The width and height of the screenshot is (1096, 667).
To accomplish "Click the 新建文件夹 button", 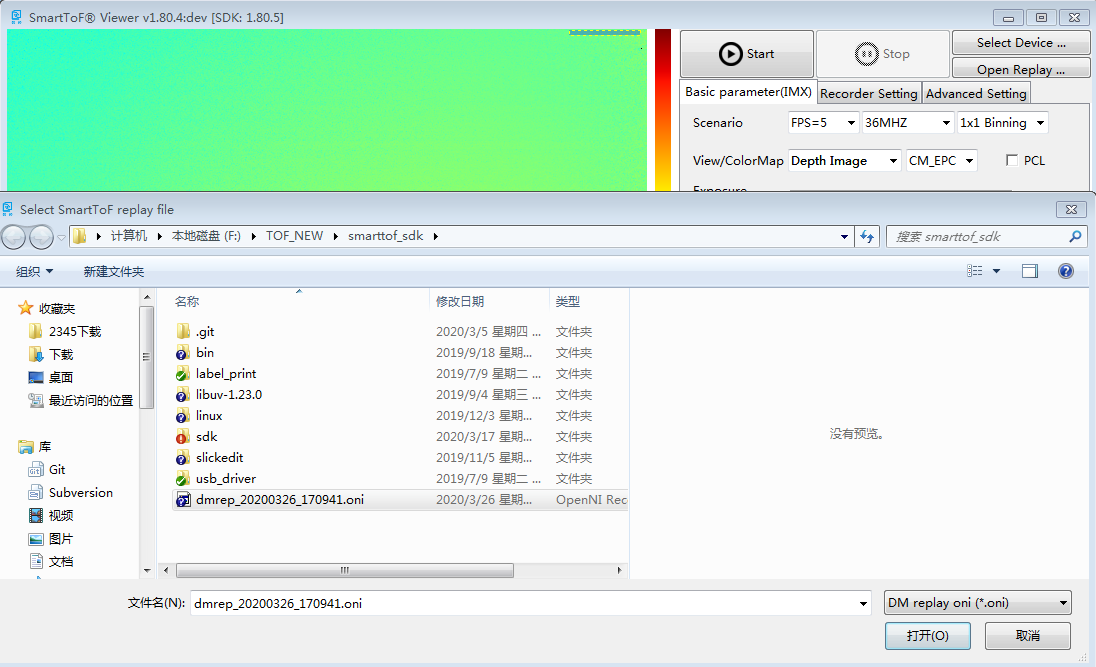I will pos(113,271).
